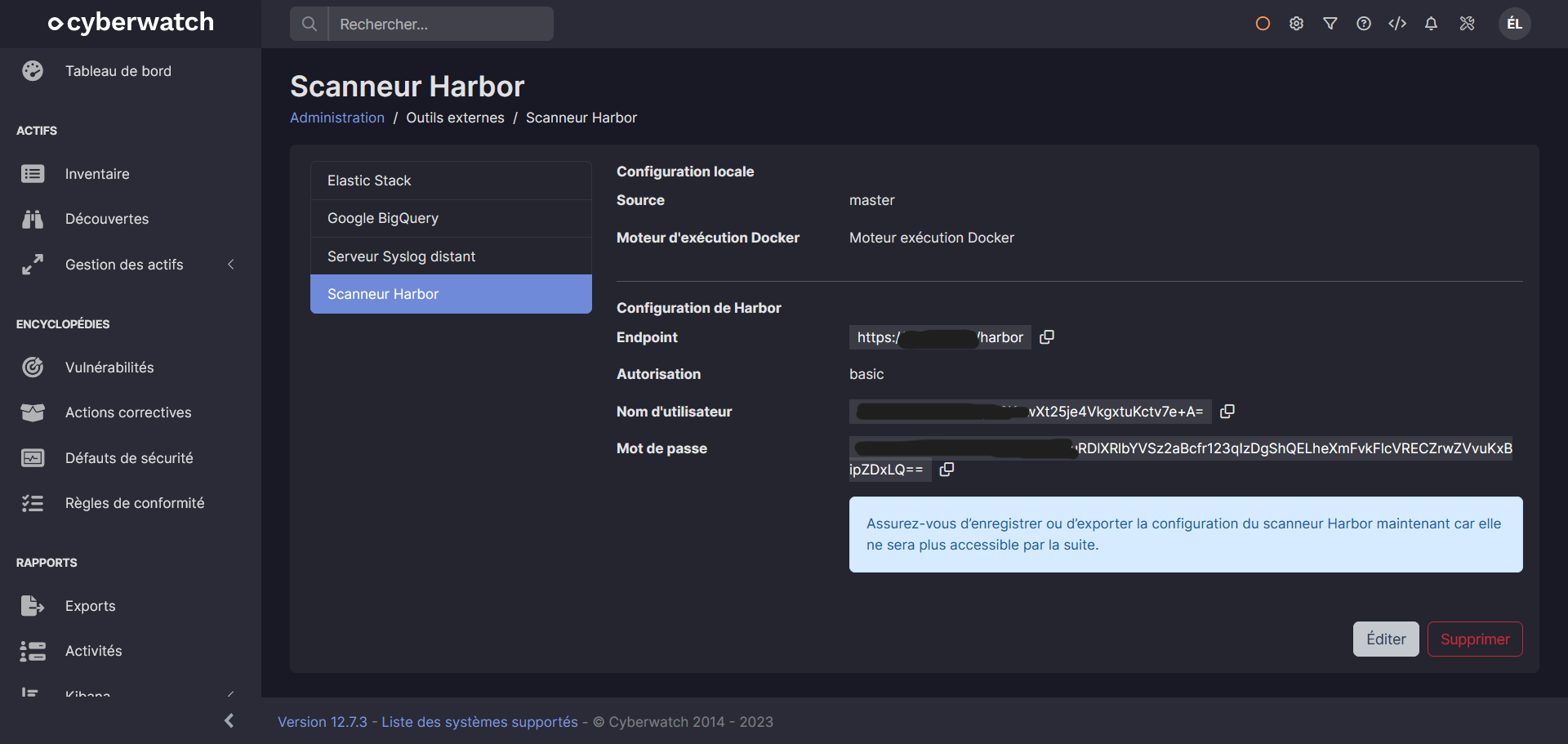Copy the Endpoint URL

[1047, 337]
